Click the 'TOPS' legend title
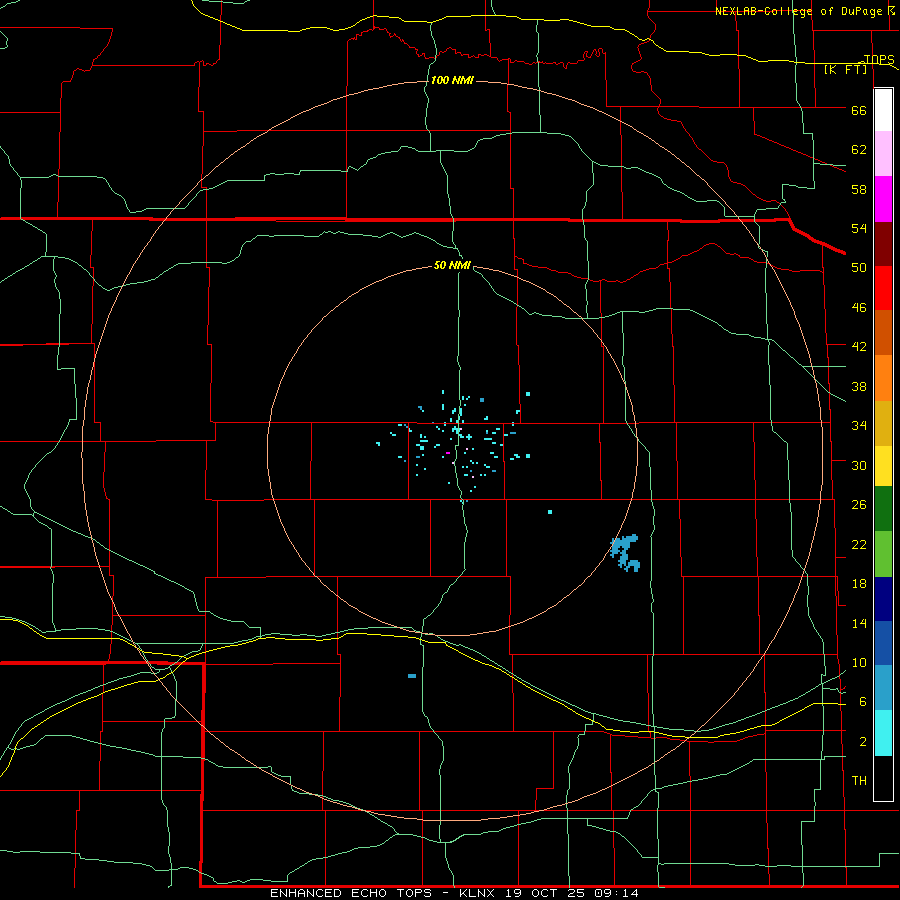The height and width of the screenshot is (900, 900). [879, 59]
